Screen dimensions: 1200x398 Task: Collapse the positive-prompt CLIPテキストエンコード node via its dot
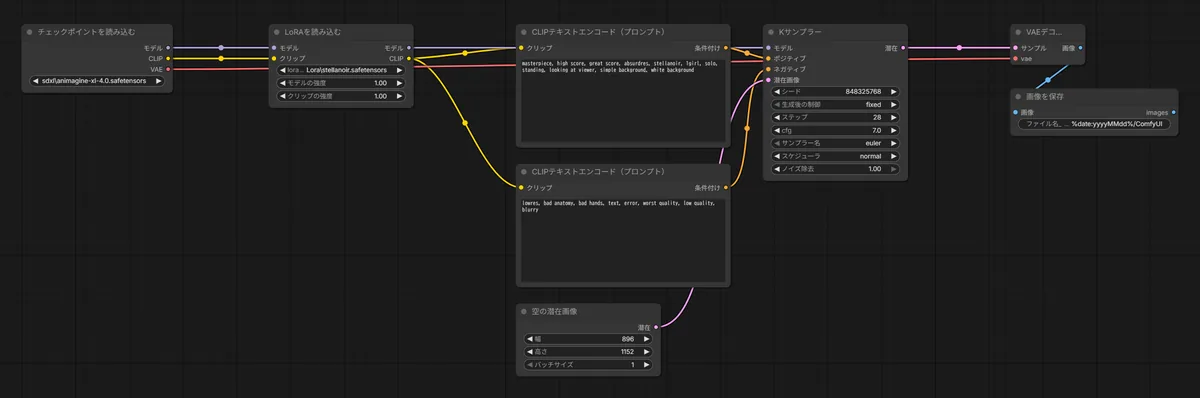pyautogui.click(x=524, y=32)
